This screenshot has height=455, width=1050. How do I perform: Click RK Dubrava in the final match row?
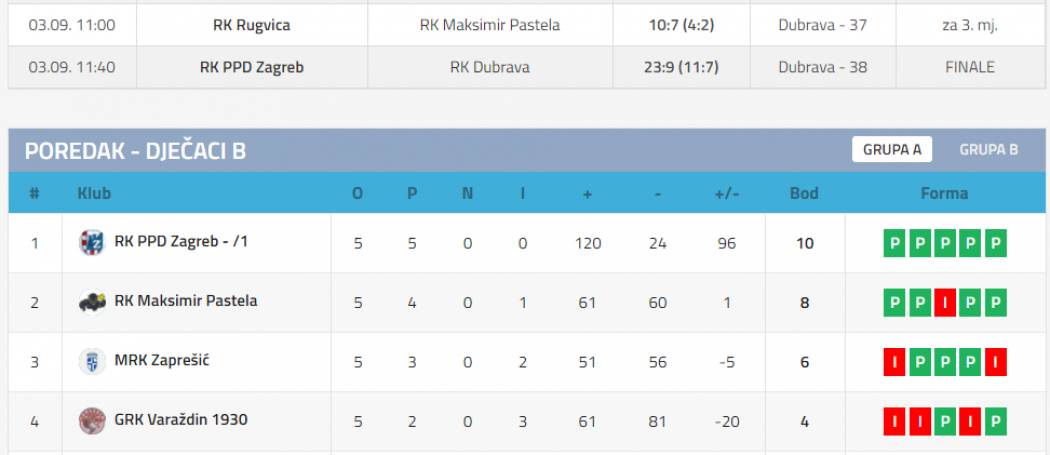[490, 67]
